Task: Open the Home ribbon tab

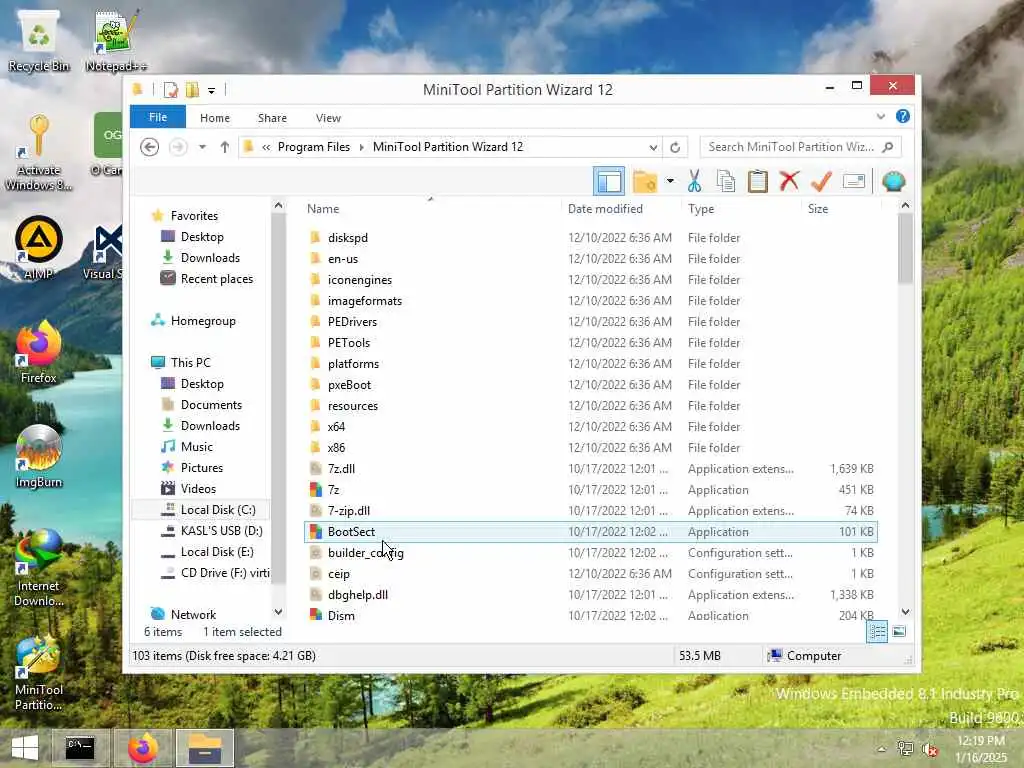Action: tap(215, 118)
